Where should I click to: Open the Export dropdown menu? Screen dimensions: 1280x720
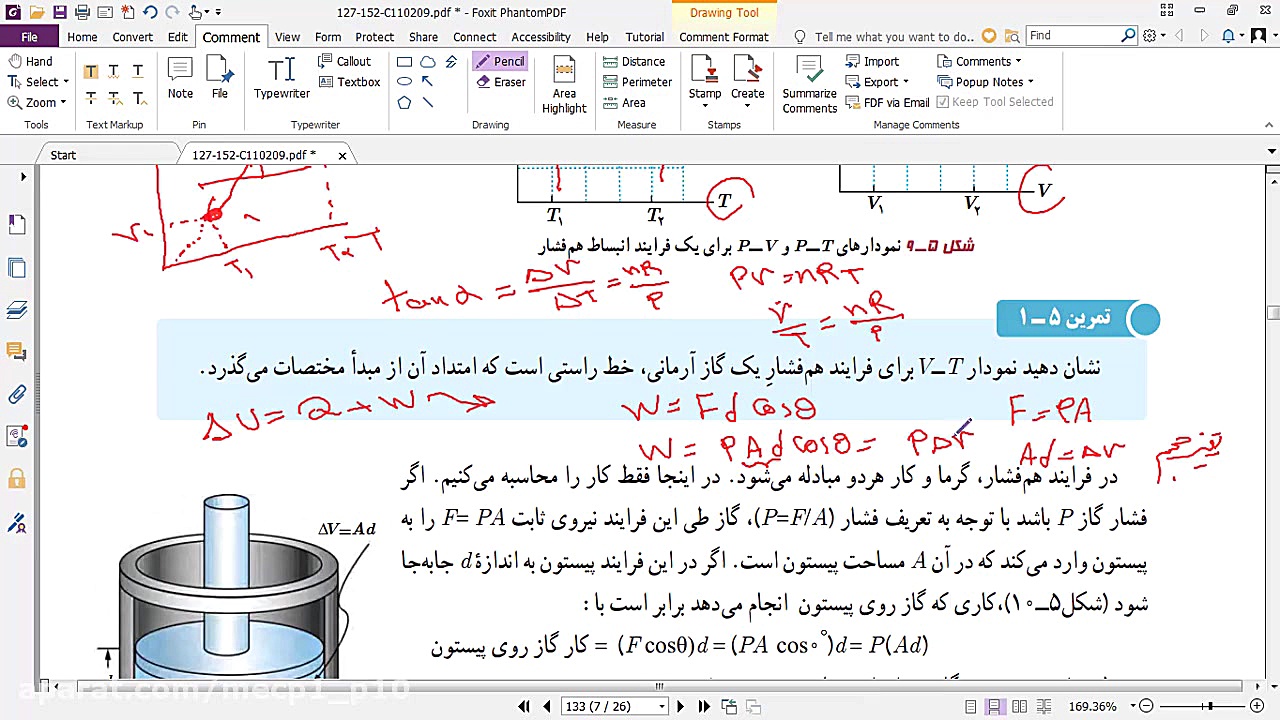[883, 82]
